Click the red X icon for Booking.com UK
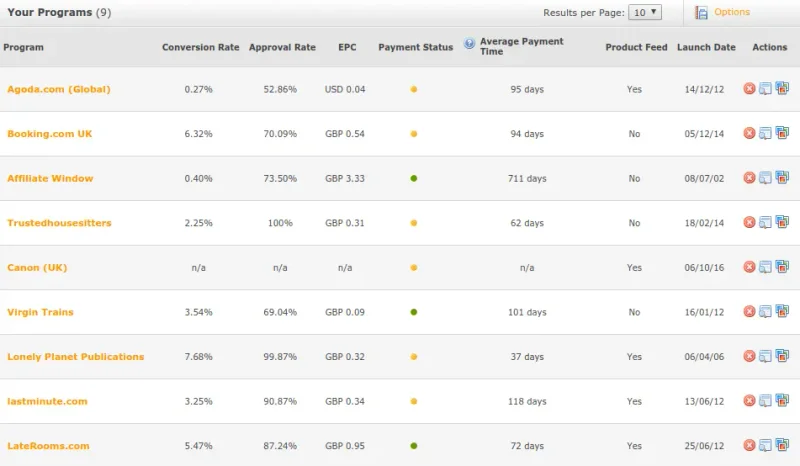 click(749, 133)
